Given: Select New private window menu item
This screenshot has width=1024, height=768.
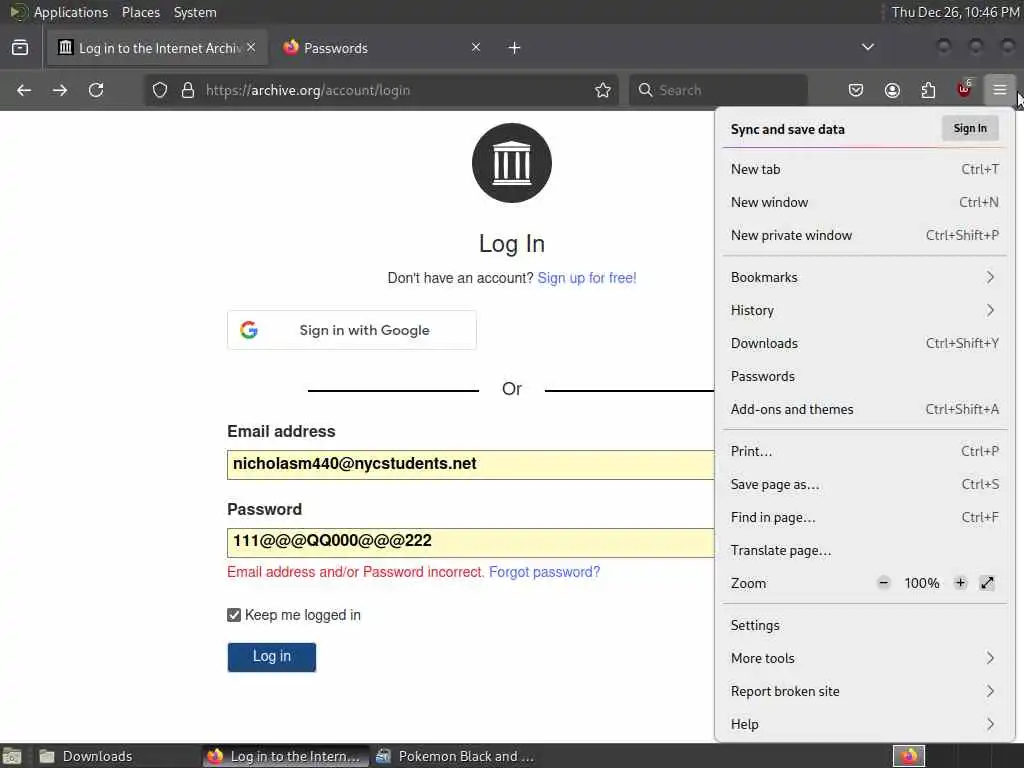Looking at the screenshot, I should pyautogui.click(x=865, y=235).
